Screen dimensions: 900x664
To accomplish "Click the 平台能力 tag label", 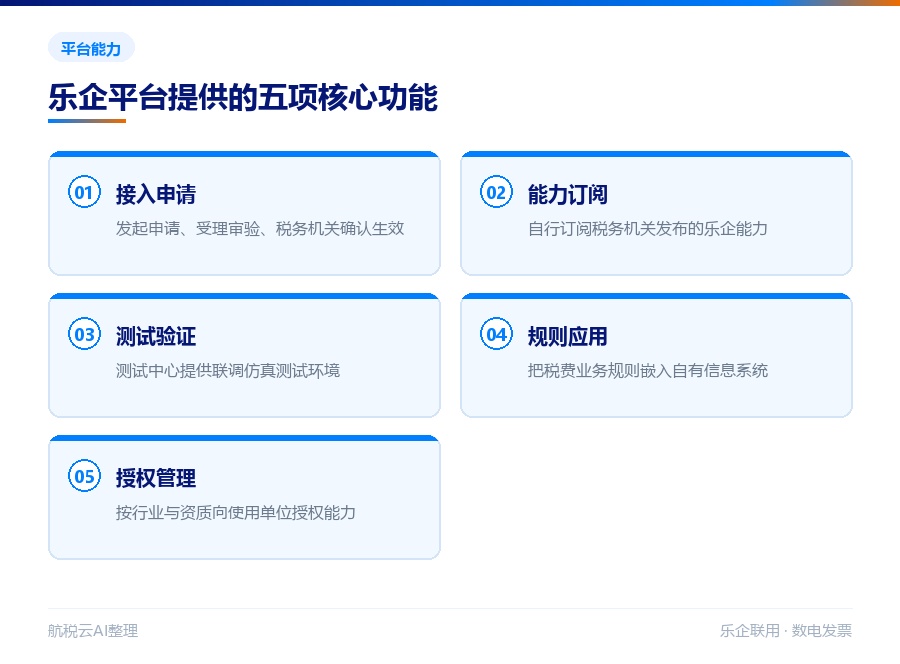I will [x=91, y=48].
